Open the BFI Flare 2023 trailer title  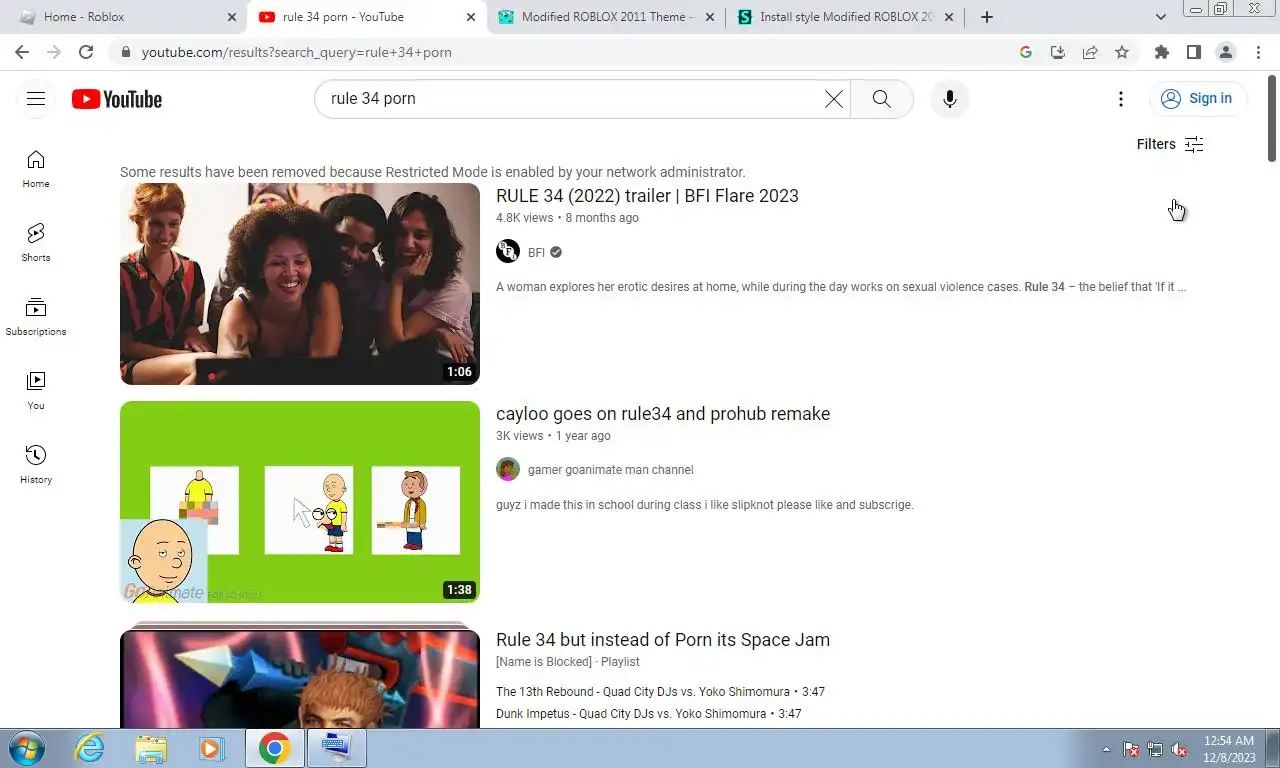point(647,196)
